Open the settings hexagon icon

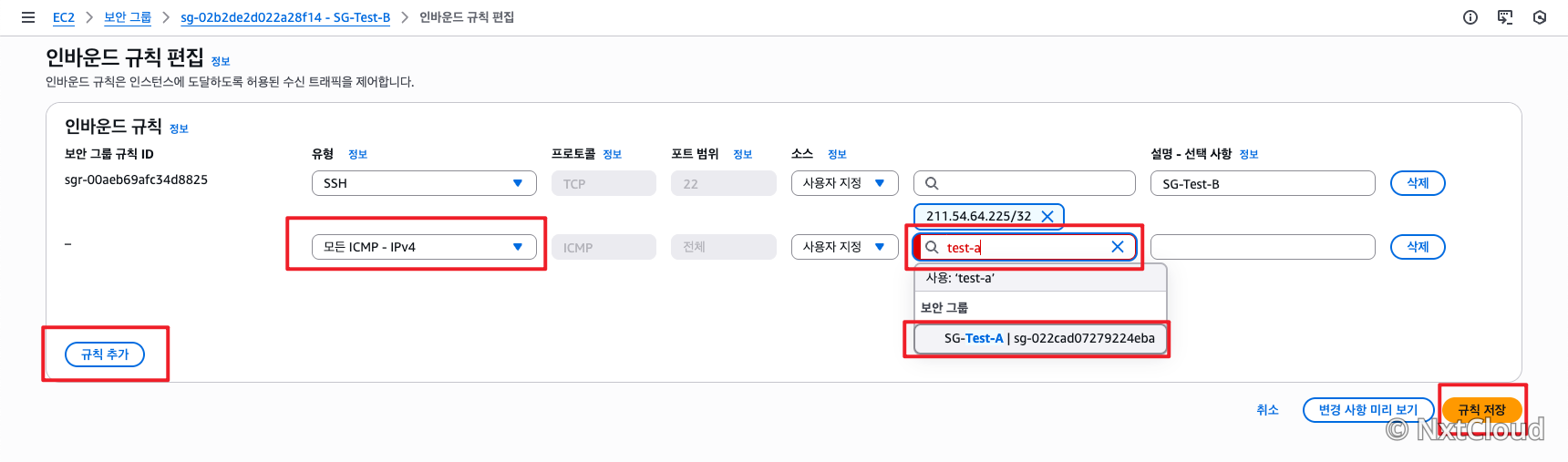pos(1540,17)
